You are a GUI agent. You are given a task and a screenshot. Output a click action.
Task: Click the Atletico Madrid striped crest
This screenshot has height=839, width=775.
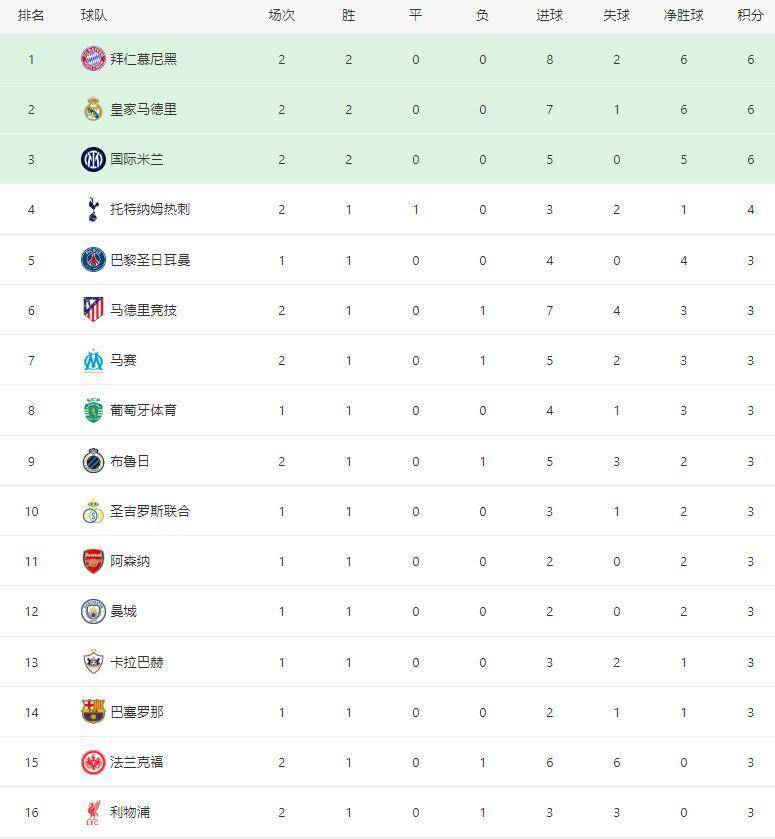(93, 310)
